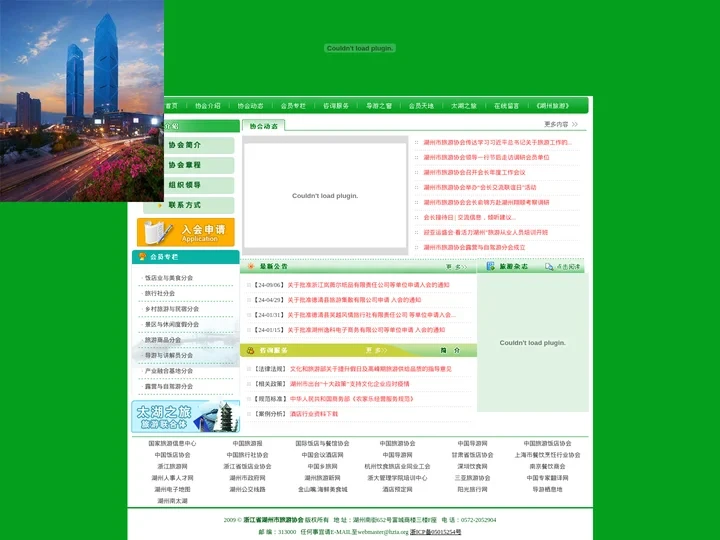The image size is (720, 540).
Task: Open the news item 会长接待日 | 交流信息
Action: tap(469, 217)
